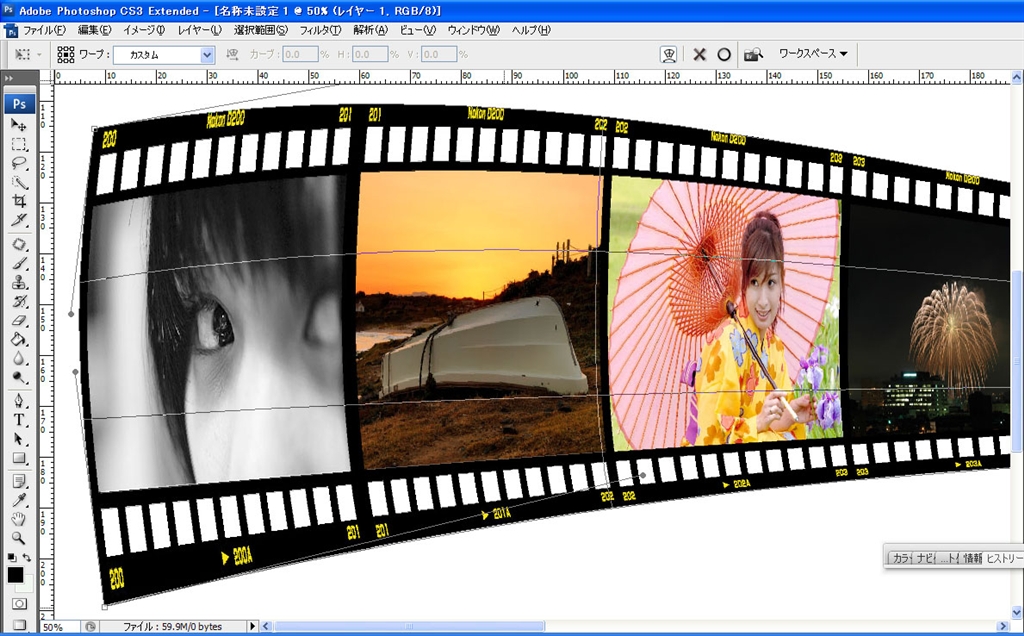Click the black foreground color swatch
Image resolution: width=1024 pixels, height=636 pixels.
[x=15, y=575]
